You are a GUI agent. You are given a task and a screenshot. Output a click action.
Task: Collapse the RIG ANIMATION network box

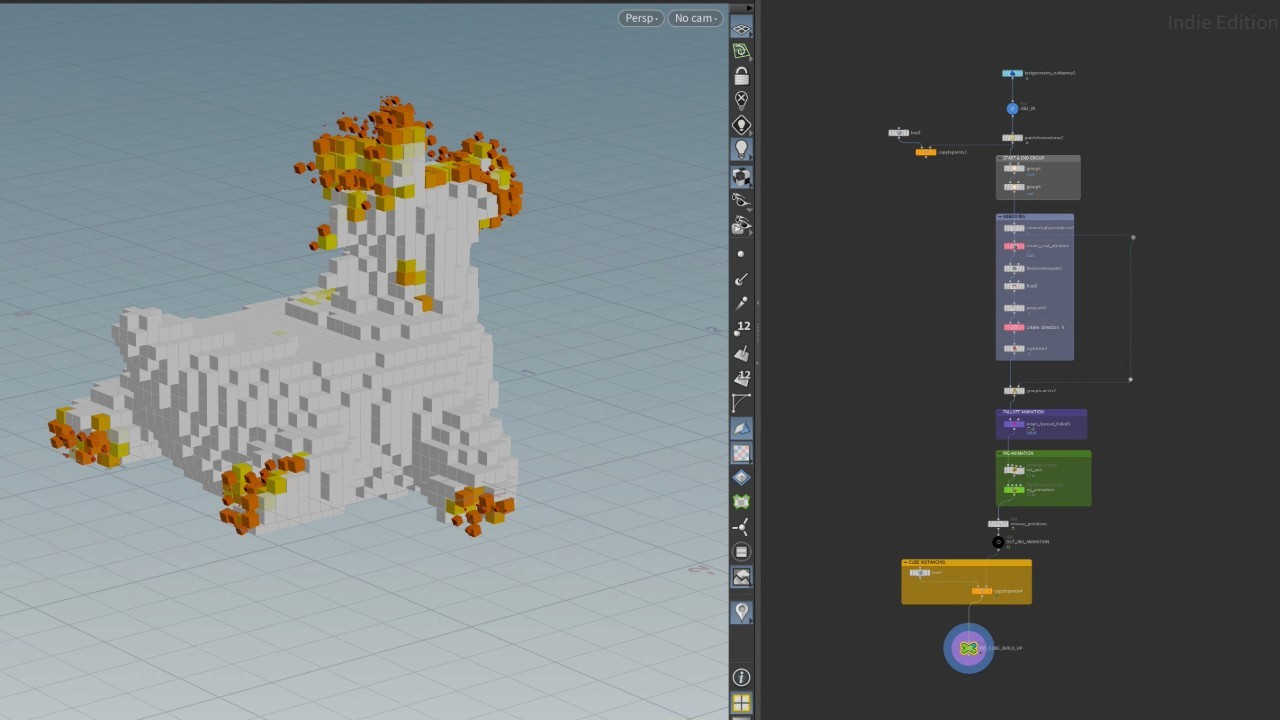(x=1000, y=454)
